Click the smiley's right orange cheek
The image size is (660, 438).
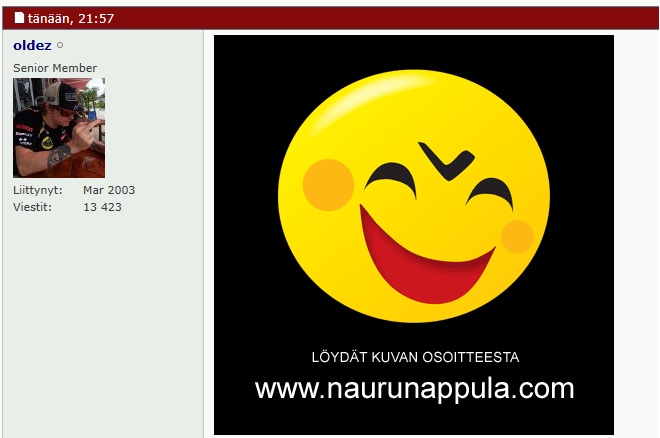tap(517, 236)
